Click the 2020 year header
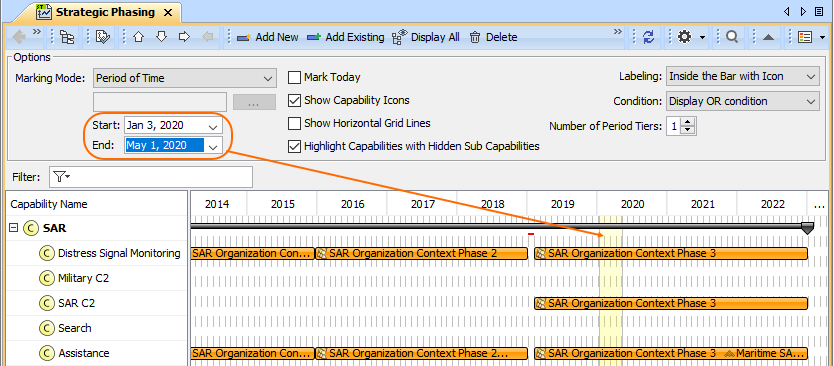The width and height of the screenshot is (834, 366). tap(632, 204)
